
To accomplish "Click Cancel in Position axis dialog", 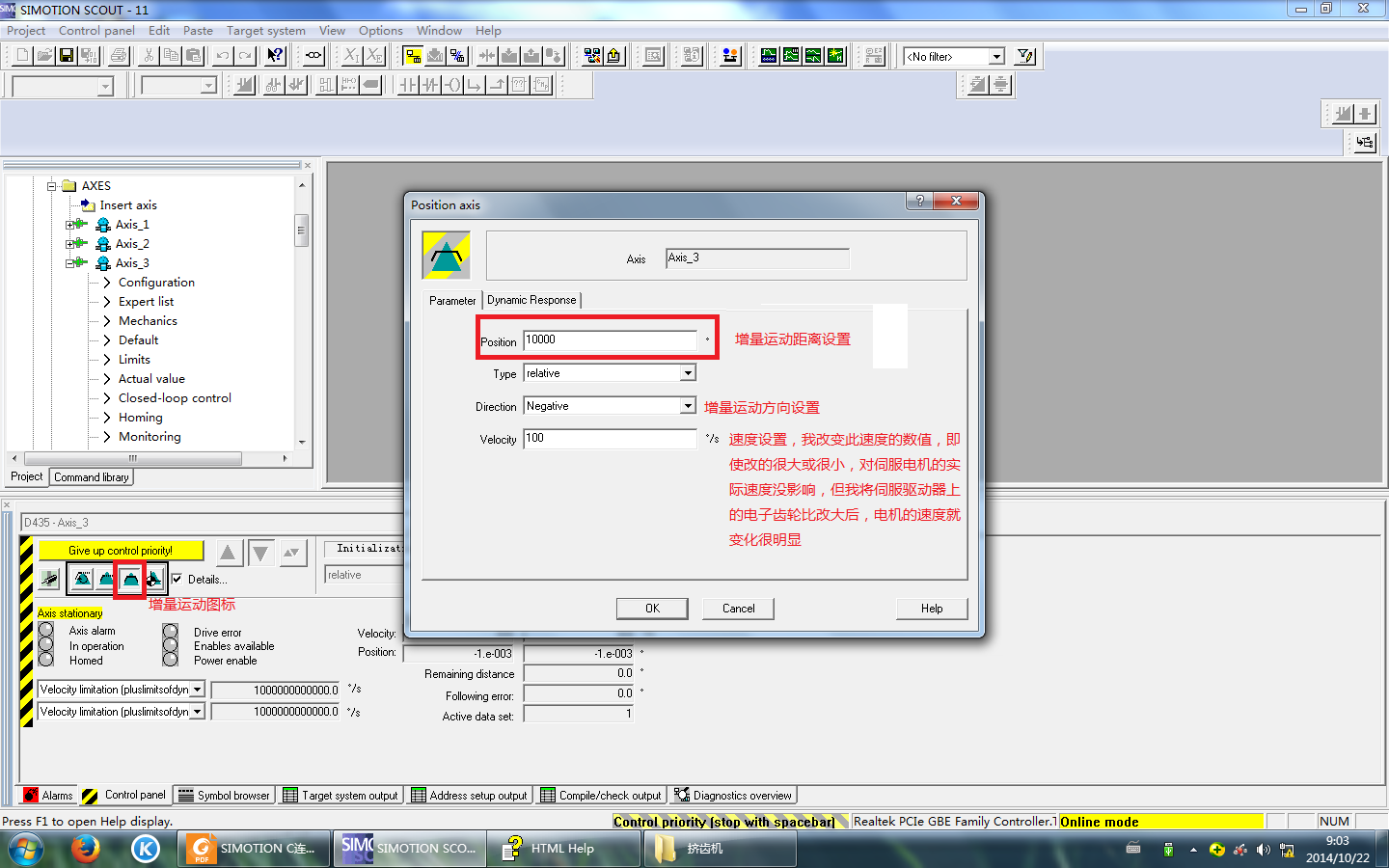I will (x=739, y=609).
